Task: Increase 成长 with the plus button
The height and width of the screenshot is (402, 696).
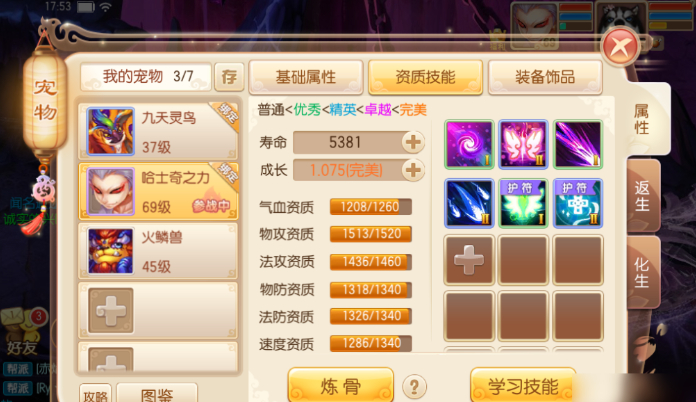Action: click(x=413, y=170)
